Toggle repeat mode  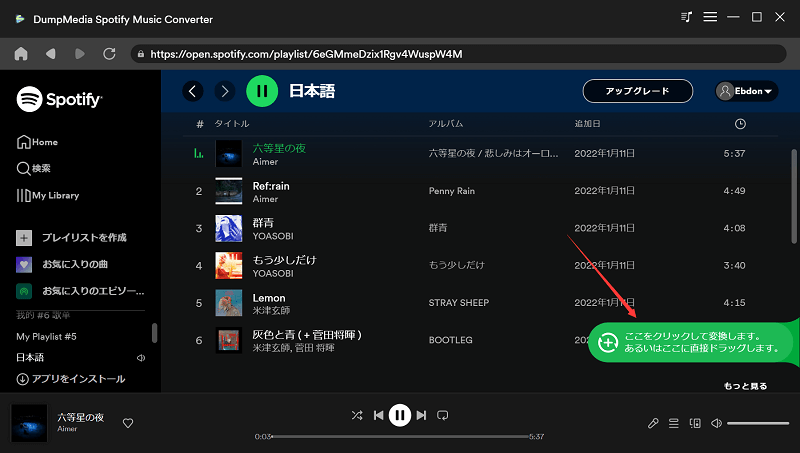[442, 415]
